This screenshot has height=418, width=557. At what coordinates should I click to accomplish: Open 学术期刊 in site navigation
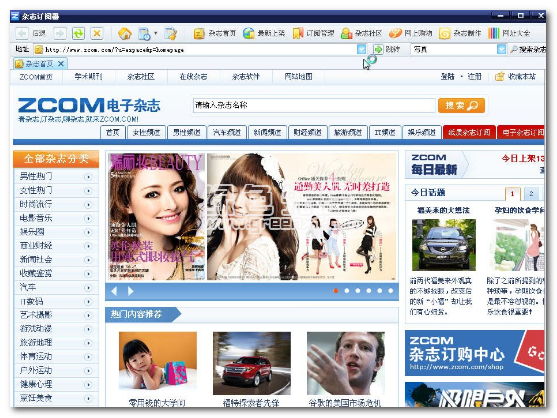[x=88, y=76]
